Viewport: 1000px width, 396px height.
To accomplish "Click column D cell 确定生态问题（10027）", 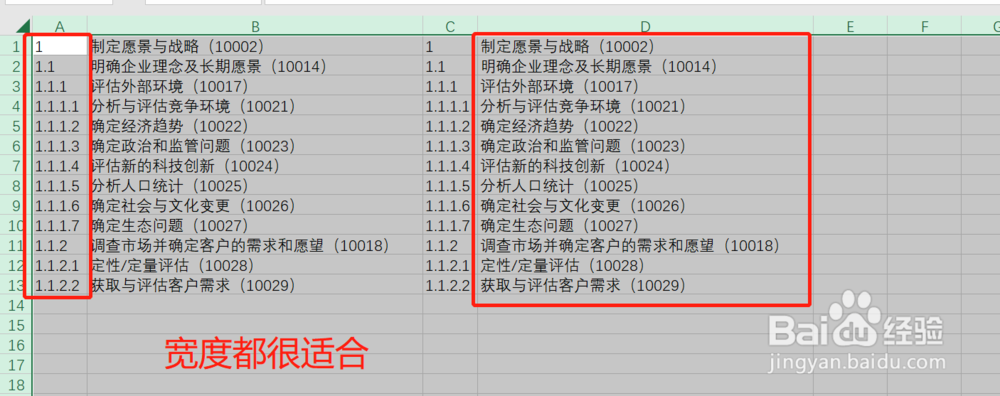I will click(x=645, y=225).
